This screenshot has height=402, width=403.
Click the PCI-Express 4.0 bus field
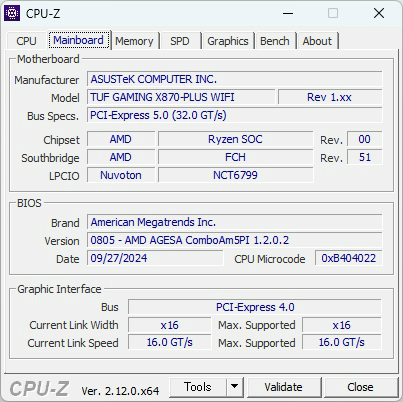click(255, 307)
